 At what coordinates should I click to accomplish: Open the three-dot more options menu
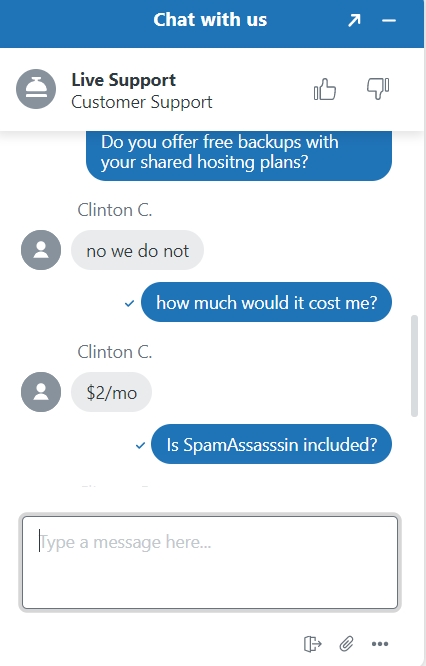pos(380,644)
